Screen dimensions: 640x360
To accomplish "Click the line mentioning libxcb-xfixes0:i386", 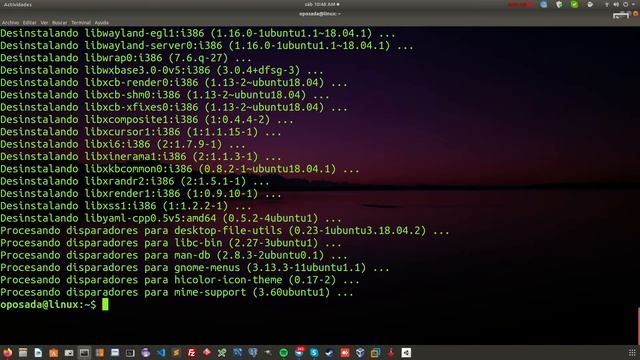I will pos(173,107).
